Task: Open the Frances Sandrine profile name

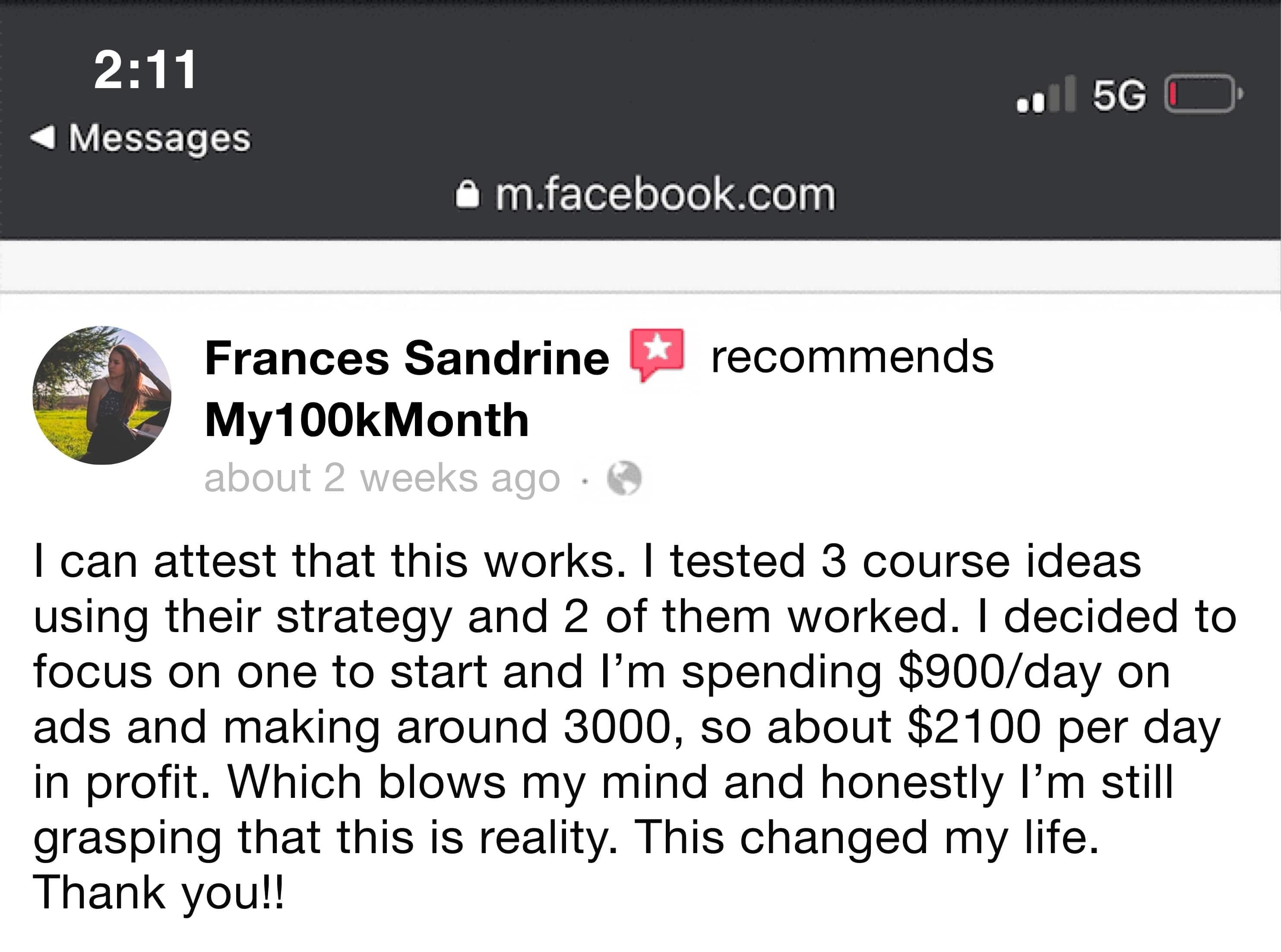Action: tap(406, 358)
